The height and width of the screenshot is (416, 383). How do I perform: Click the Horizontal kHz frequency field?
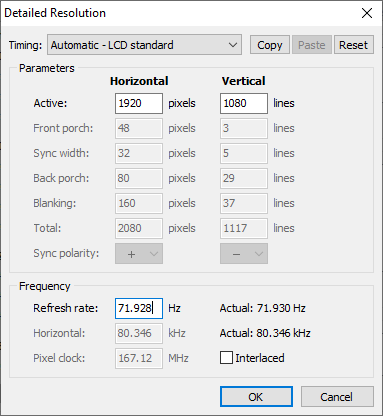[x=139, y=333]
